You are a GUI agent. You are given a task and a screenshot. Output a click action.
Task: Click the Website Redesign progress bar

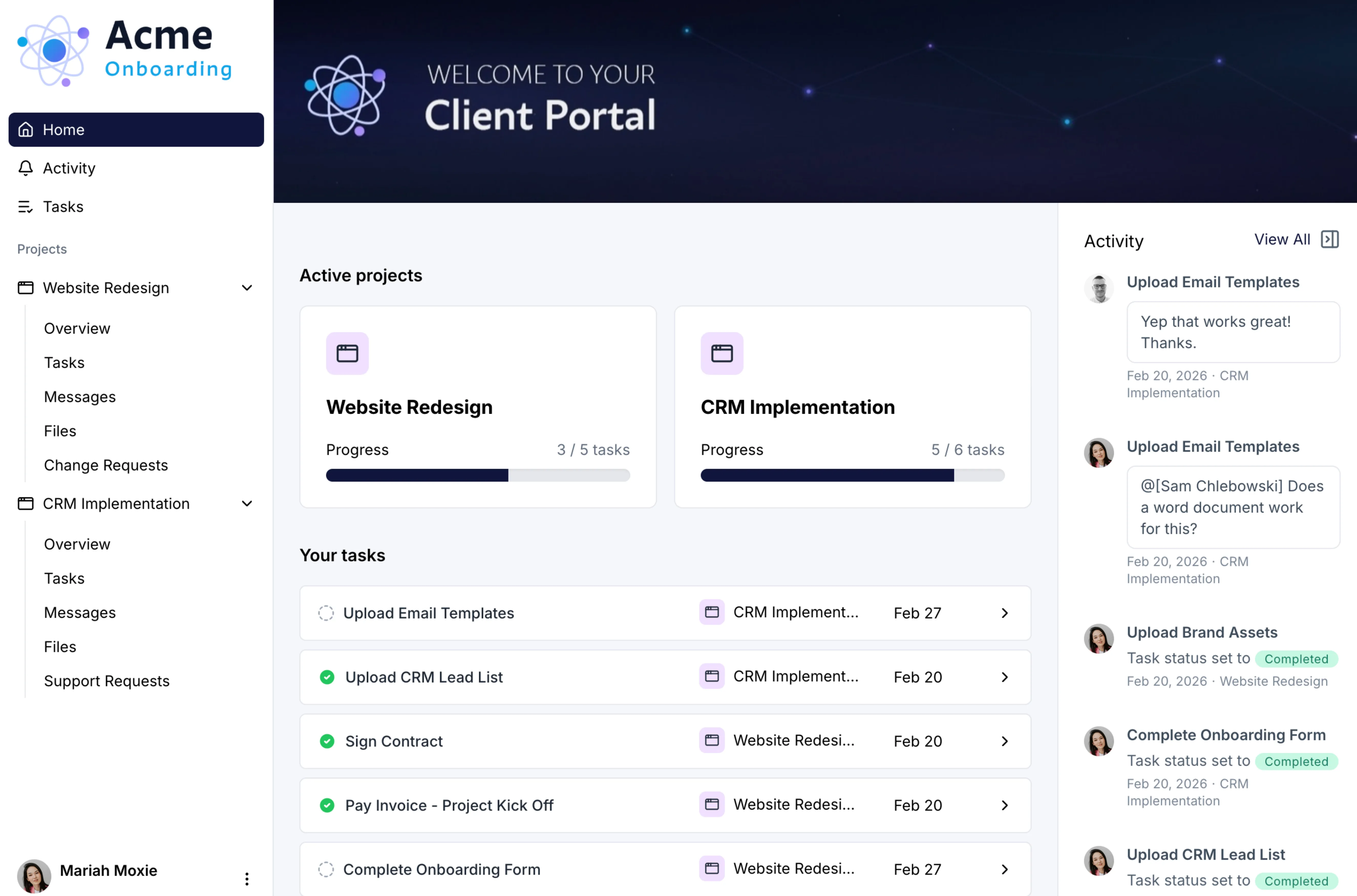click(478, 475)
